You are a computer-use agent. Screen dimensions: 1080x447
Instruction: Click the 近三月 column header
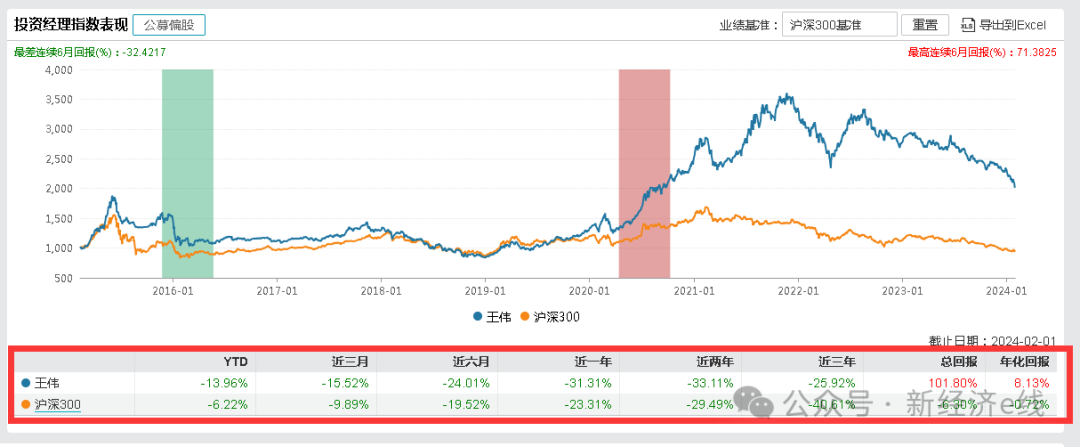(x=353, y=360)
